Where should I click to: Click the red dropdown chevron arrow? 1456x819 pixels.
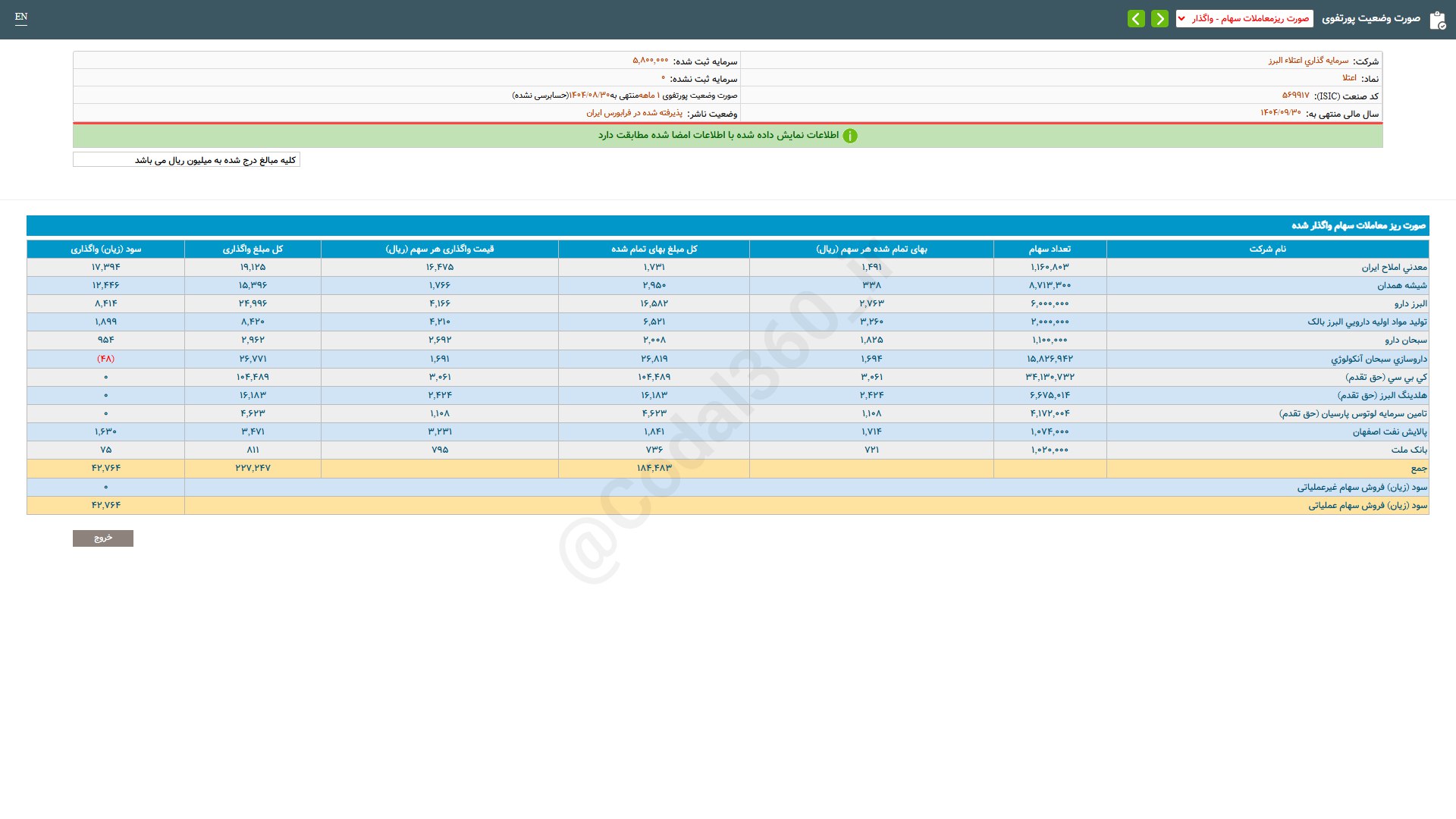pyautogui.click(x=1182, y=19)
